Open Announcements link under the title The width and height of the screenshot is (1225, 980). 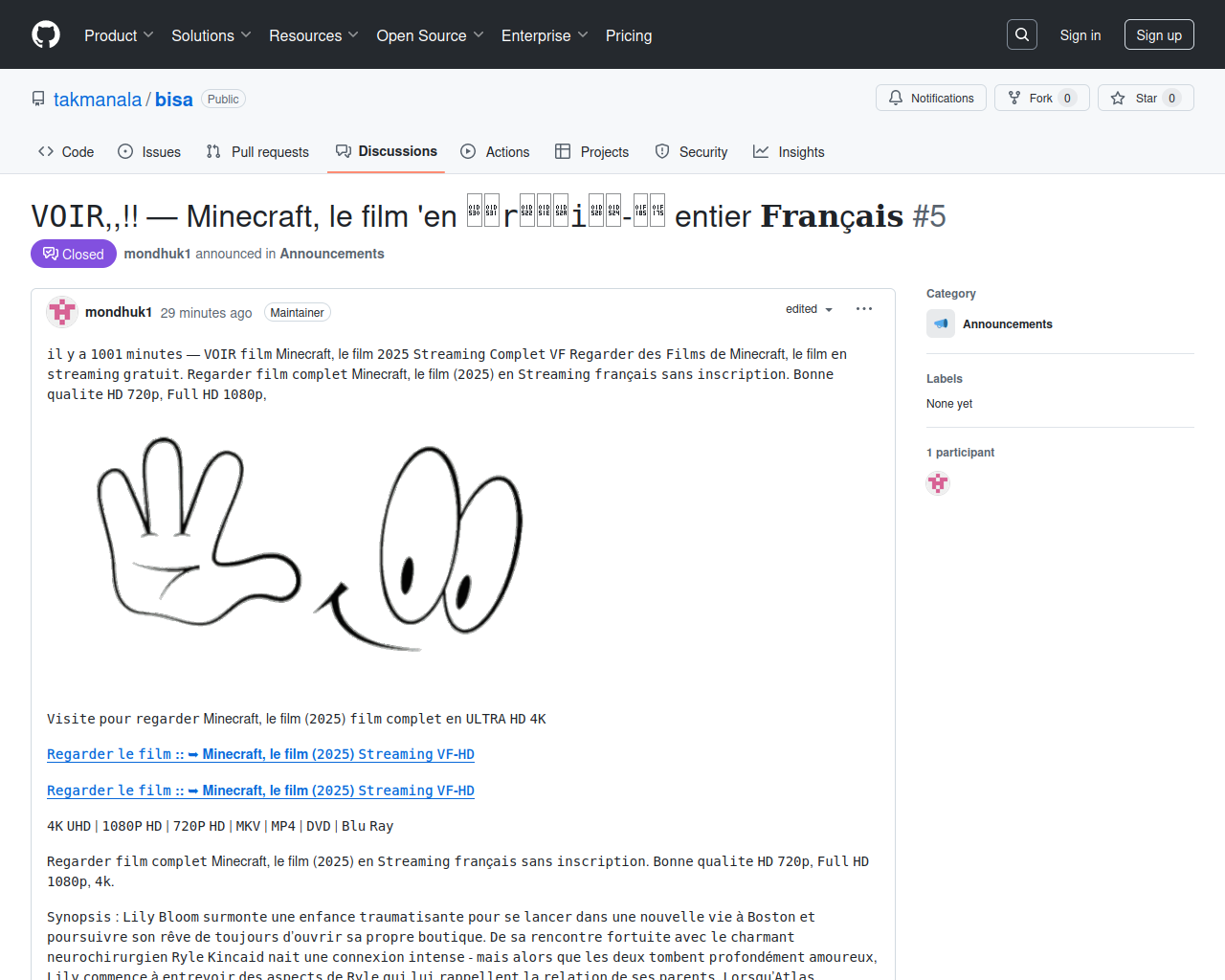pyautogui.click(x=332, y=254)
